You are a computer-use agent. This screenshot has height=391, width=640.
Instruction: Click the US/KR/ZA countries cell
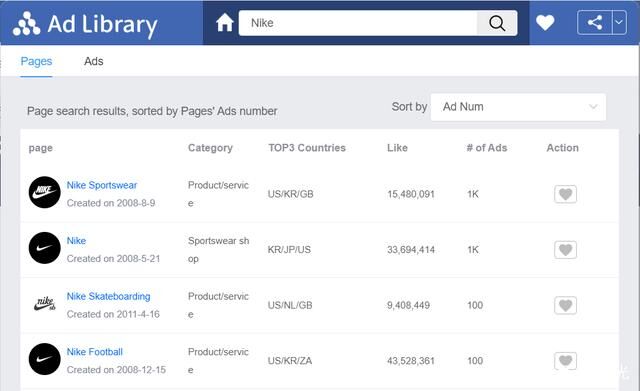(x=290, y=361)
